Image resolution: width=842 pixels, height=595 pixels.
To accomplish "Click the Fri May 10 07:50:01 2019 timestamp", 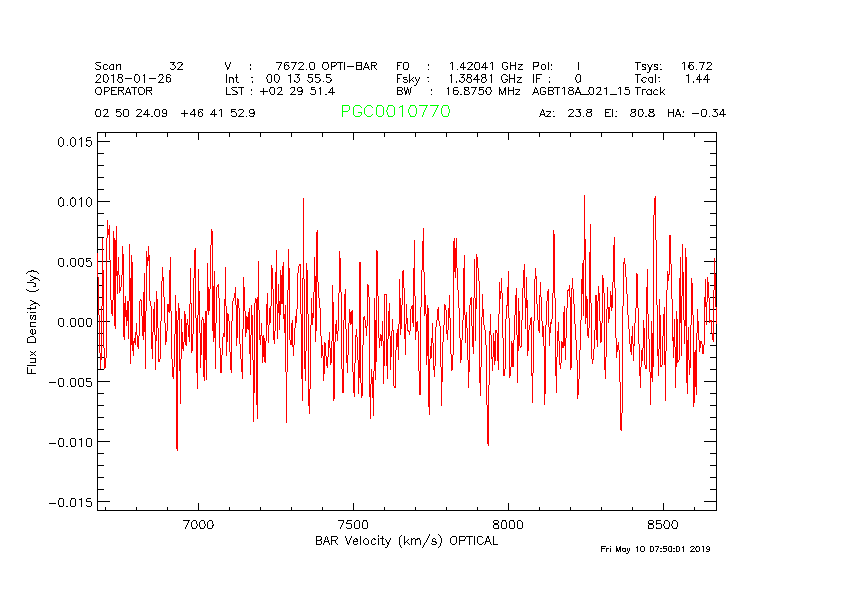I will click(655, 549).
